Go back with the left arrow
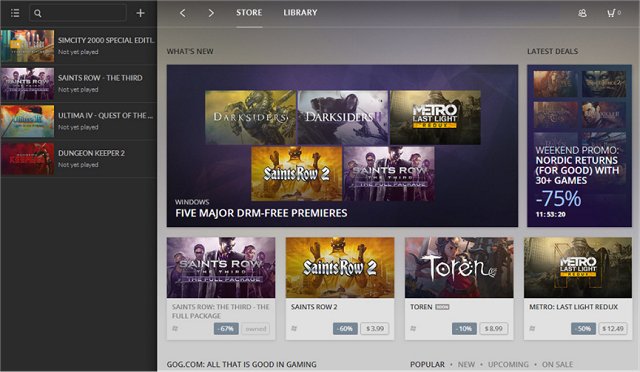The height and width of the screenshot is (372, 640). [x=182, y=13]
